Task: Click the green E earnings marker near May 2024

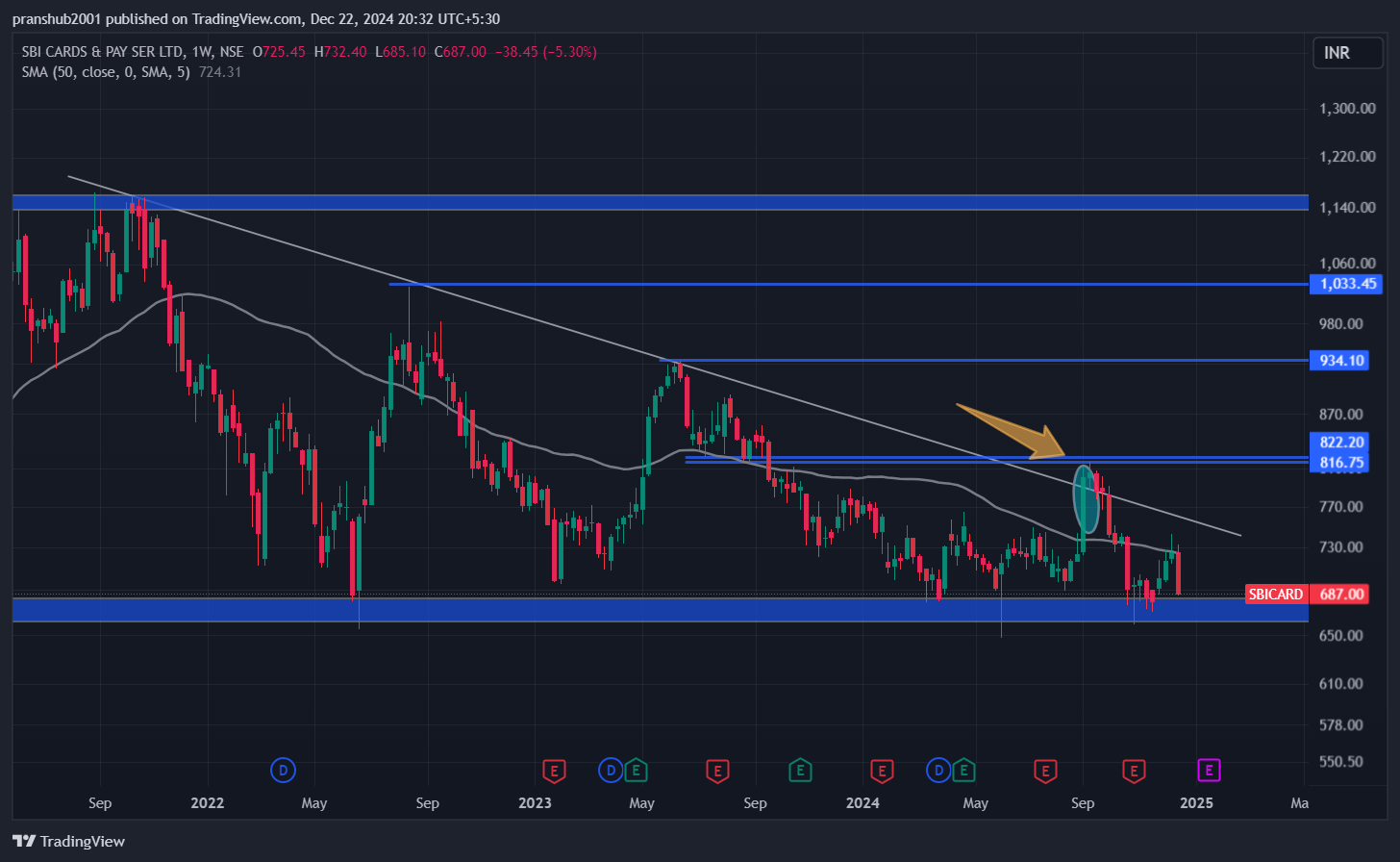Action: 963,770
